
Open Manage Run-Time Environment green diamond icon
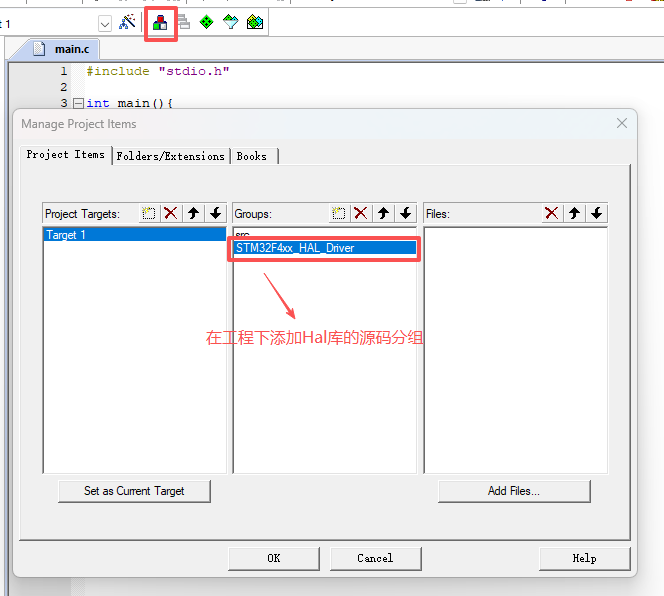pyautogui.click(x=206, y=22)
